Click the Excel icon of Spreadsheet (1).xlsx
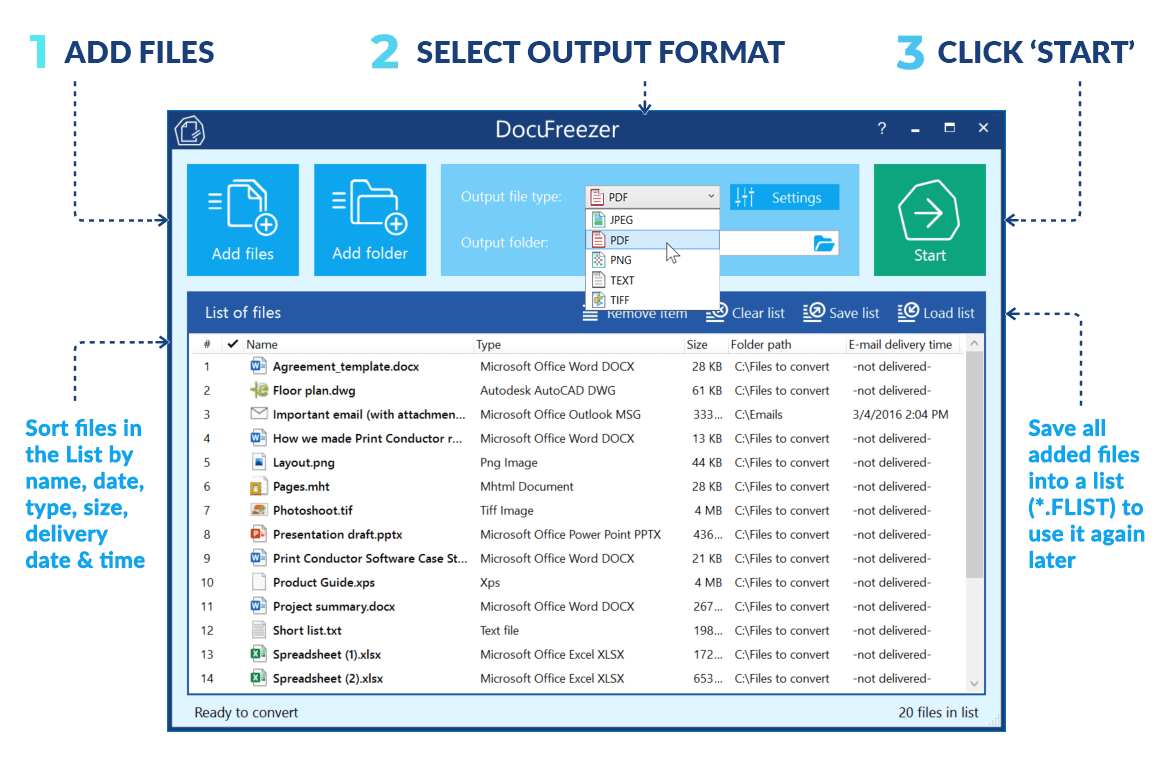The height and width of the screenshot is (760, 1170). point(258,654)
